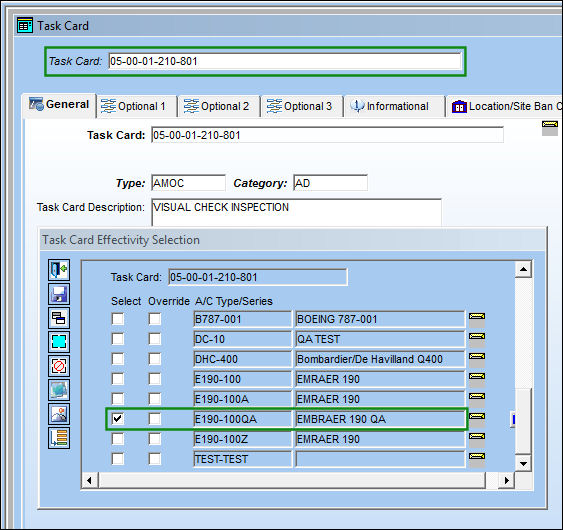
Task: Click the Type field containing AMOC
Action: 189,183
